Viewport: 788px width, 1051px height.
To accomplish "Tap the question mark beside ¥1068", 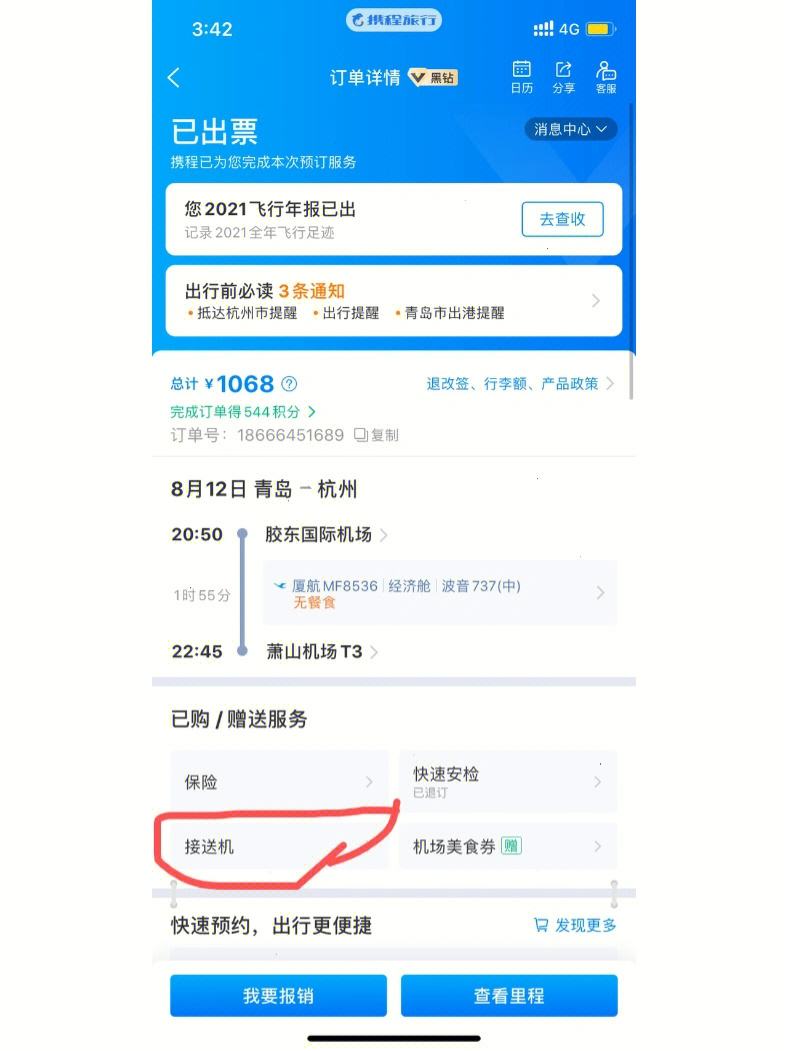I will [289, 384].
